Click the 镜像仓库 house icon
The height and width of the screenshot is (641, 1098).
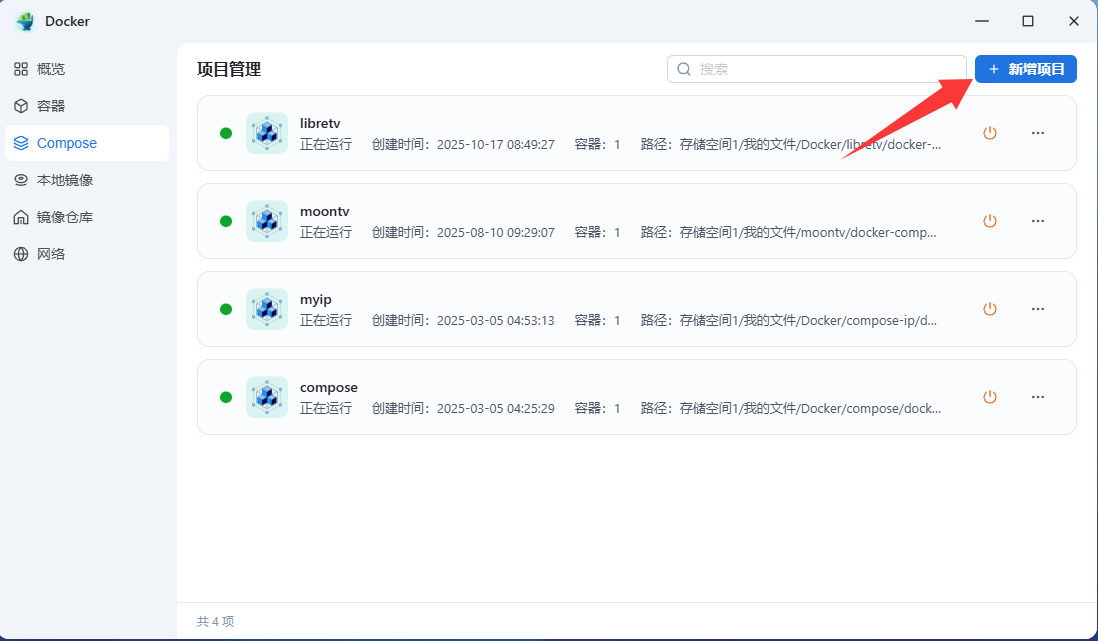[21, 217]
